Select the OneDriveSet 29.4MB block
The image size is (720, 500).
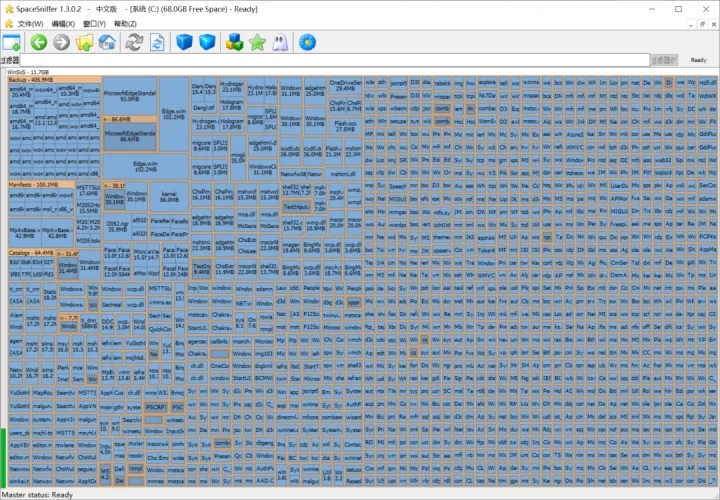pos(345,85)
